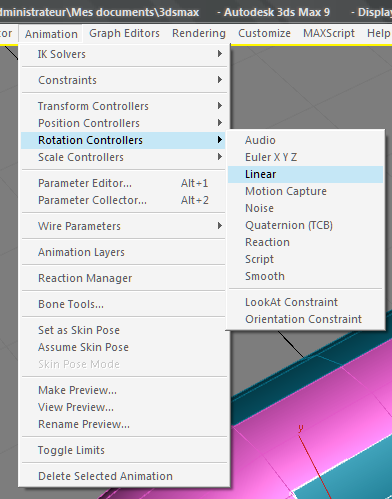Open Parameter Editor dialog
The height and width of the screenshot is (499, 392).
point(124,183)
